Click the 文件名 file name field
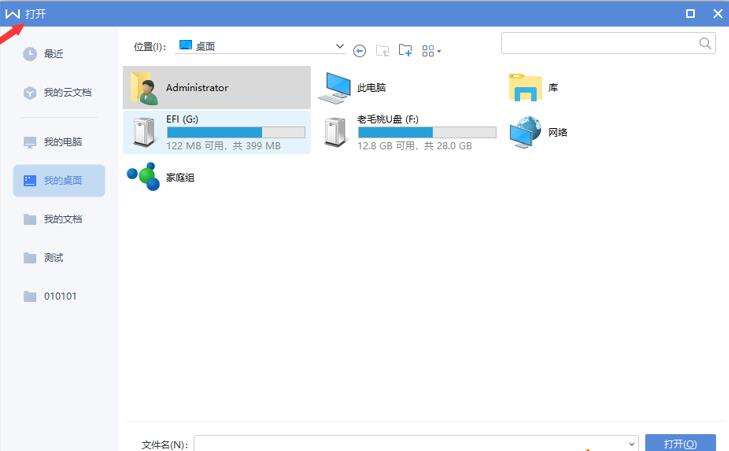 pyautogui.click(x=416, y=444)
